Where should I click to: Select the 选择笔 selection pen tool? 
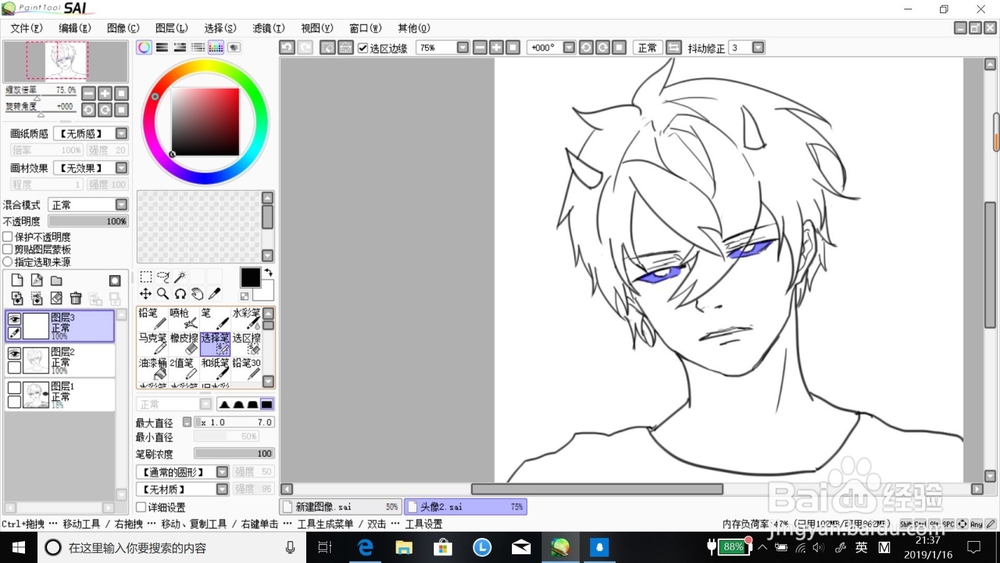(215, 344)
